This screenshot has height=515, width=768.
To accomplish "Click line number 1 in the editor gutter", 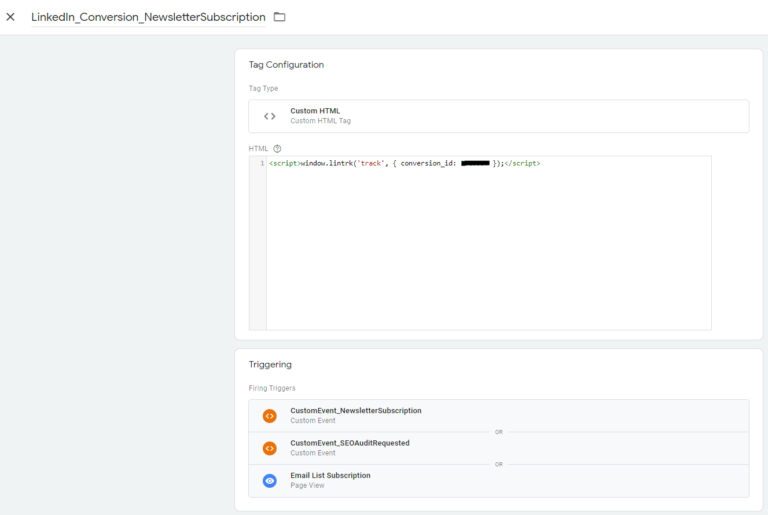I will [x=260, y=163].
